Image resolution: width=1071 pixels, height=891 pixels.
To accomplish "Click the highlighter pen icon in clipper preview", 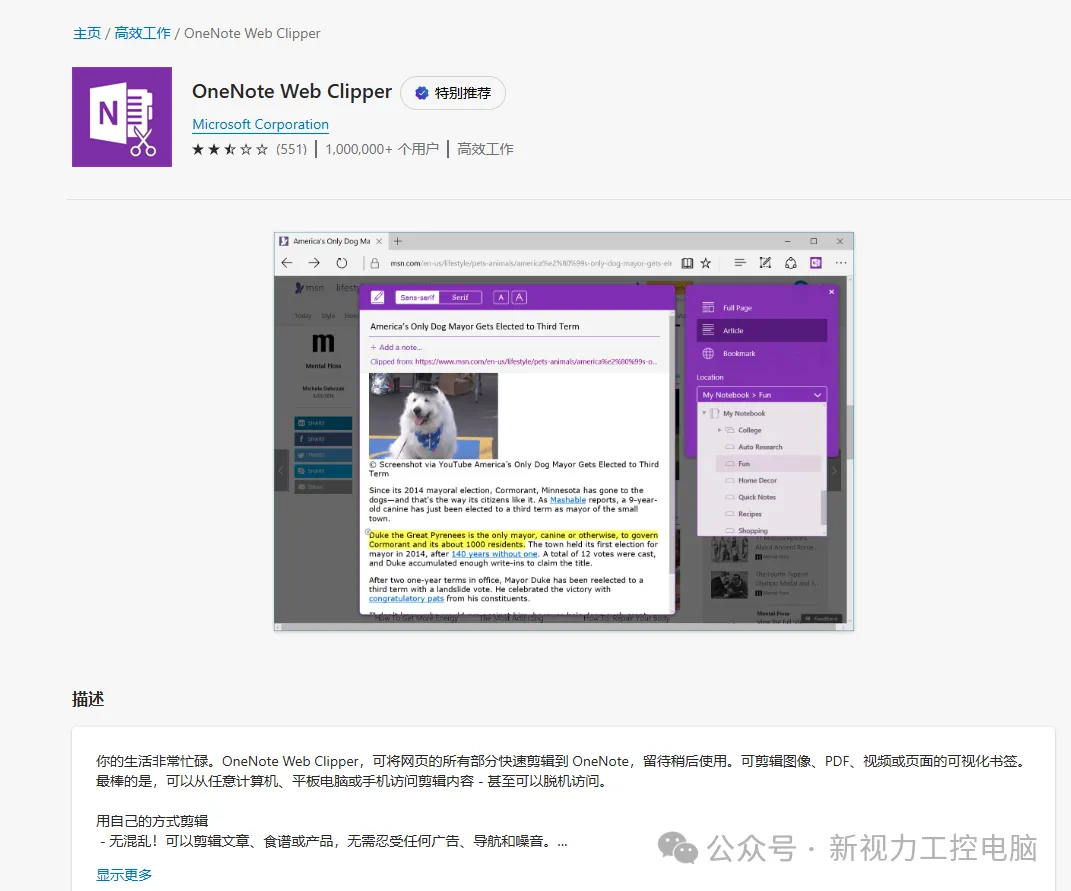I will pos(378,297).
